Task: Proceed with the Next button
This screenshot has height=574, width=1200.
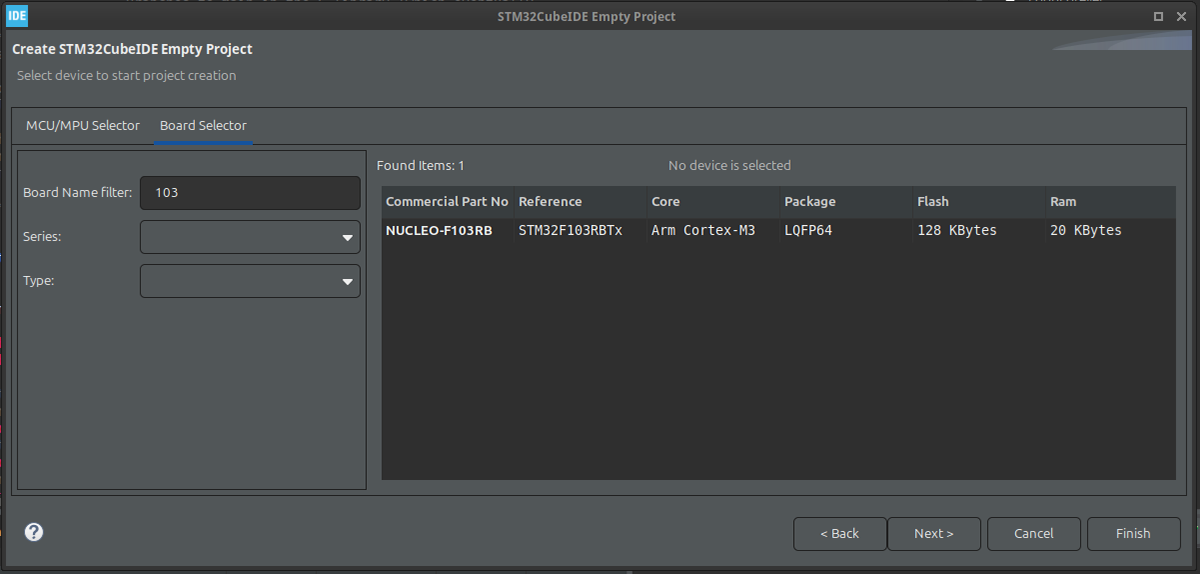Action: 934,533
